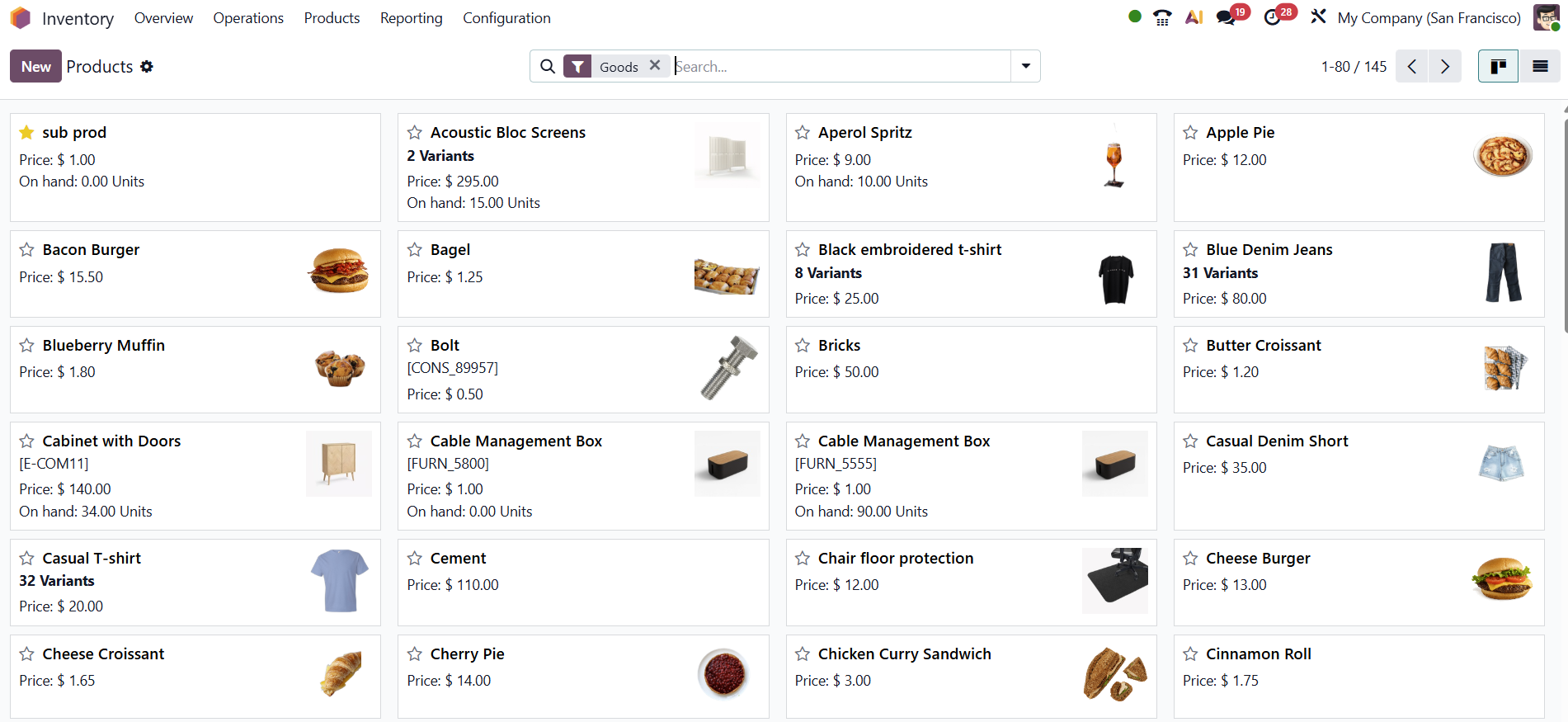Viewport: 1568px width, 722px height.
Task: Favorite the Bacon Burger product
Action: (26, 249)
